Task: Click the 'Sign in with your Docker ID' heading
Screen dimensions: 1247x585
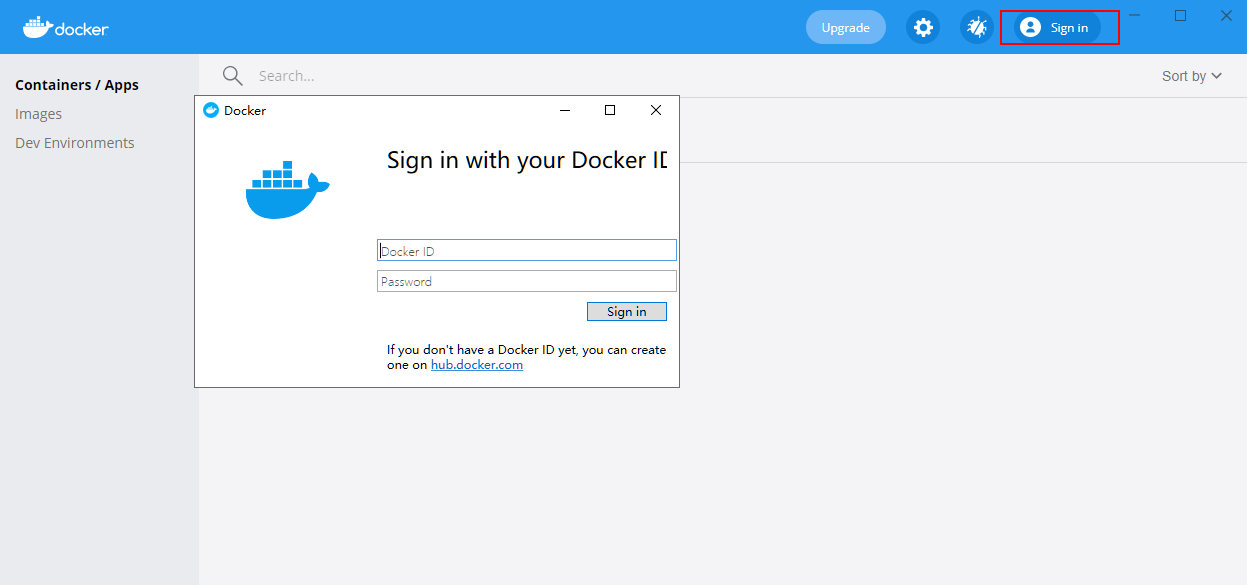Action: [x=527, y=160]
